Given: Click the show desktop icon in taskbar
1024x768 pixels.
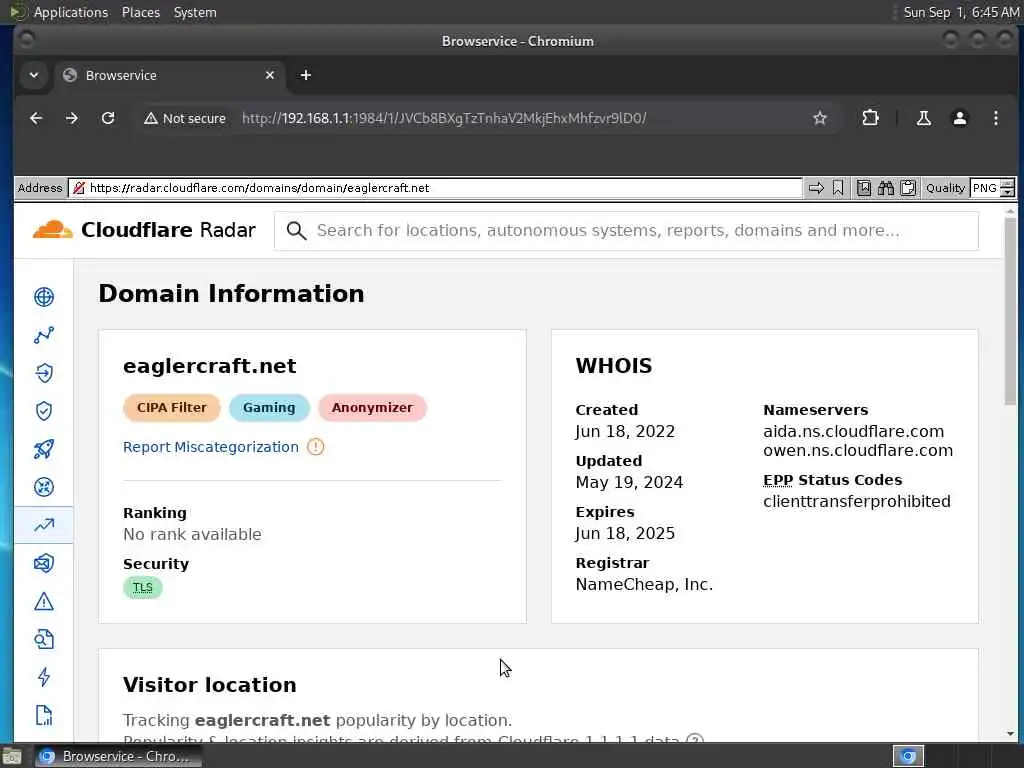Looking at the screenshot, I should click(x=11, y=756).
